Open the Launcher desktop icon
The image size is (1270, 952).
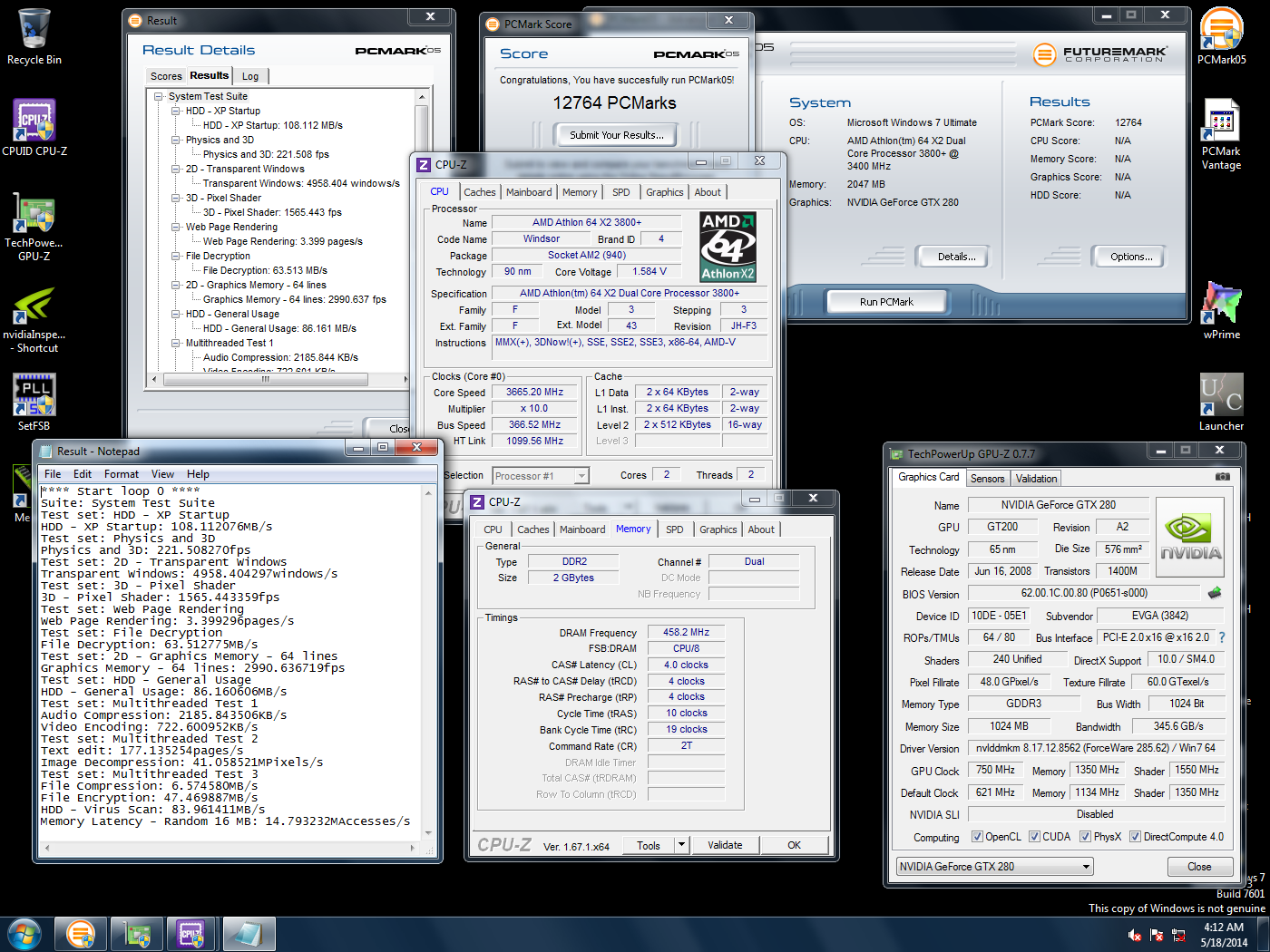[1221, 402]
